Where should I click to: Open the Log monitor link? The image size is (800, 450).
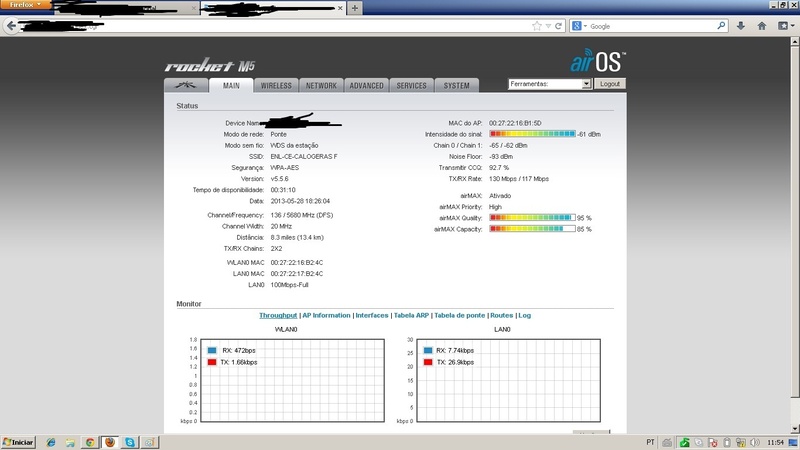click(x=524, y=315)
